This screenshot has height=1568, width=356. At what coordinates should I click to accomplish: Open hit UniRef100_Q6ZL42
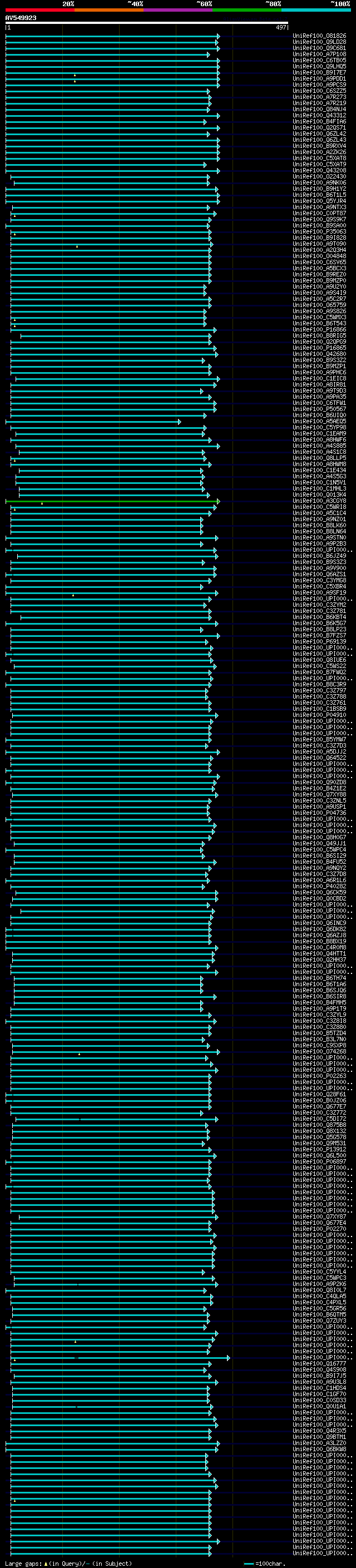tap(319, 134)
